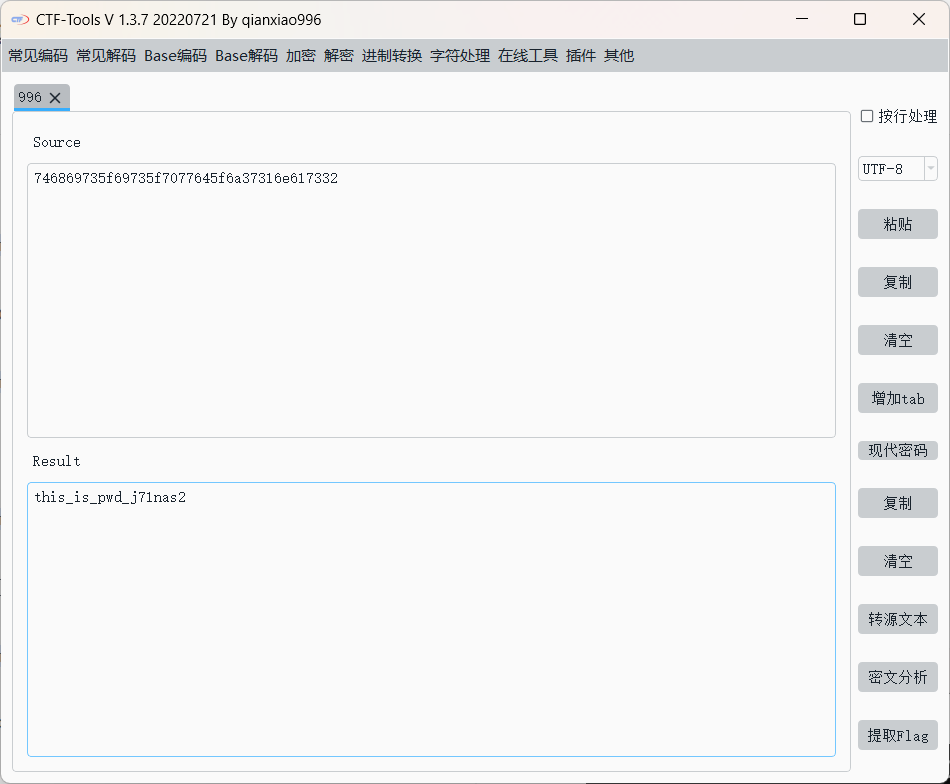Click the 现代密码 button
Image resolution: width=950 pixels, height=784 pixels.
(897, 451)
